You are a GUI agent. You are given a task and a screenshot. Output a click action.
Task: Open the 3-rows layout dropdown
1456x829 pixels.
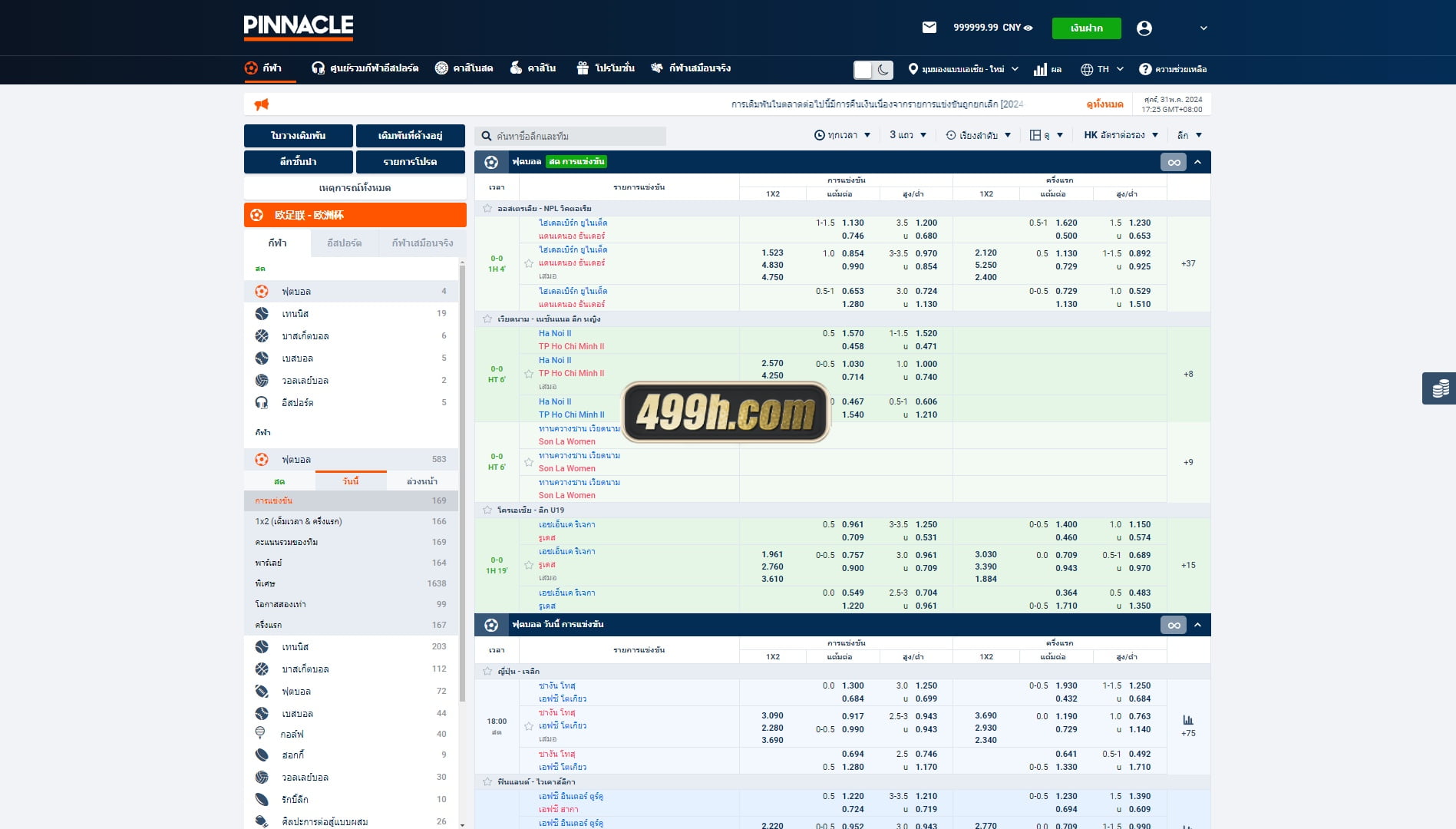[908, 135]
